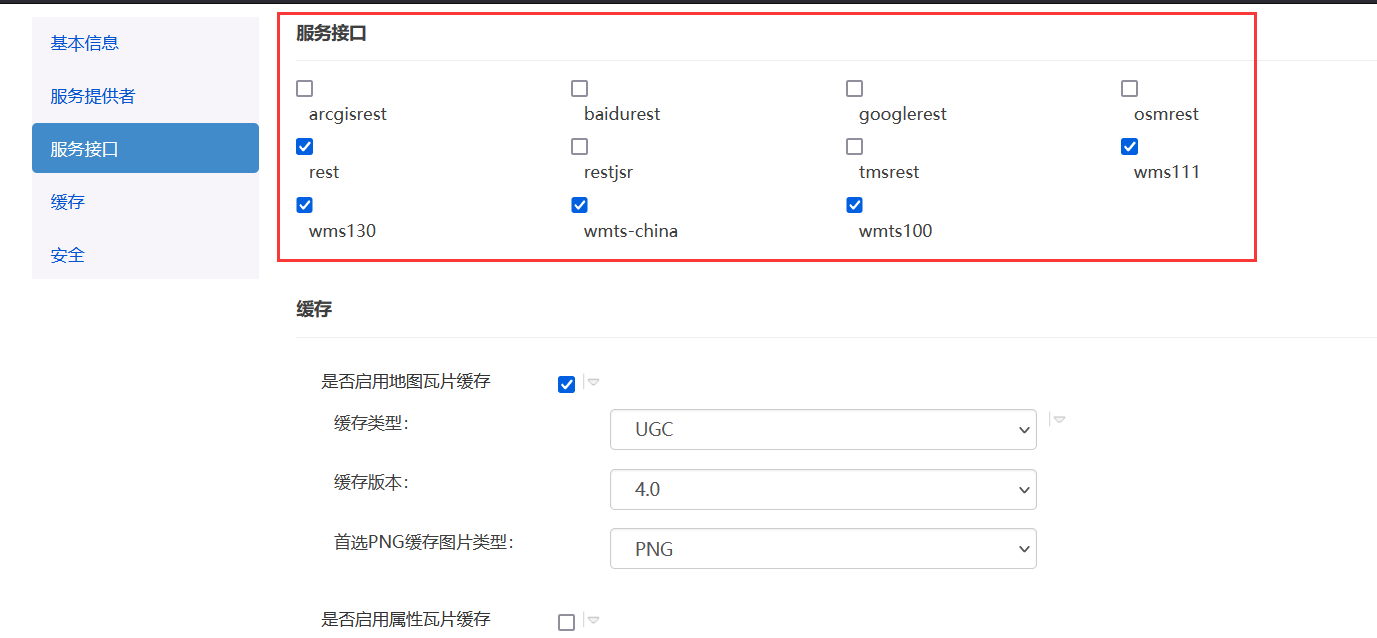Click the 首选PNG缓存图片类型: label
1377x638 pixels.
pyautogui.click(x=424, y=542)
